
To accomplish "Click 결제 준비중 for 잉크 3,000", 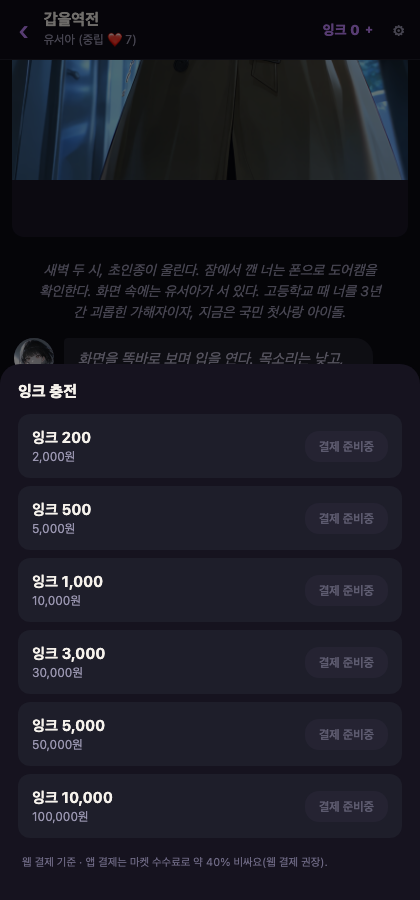I will coord(347,662).
